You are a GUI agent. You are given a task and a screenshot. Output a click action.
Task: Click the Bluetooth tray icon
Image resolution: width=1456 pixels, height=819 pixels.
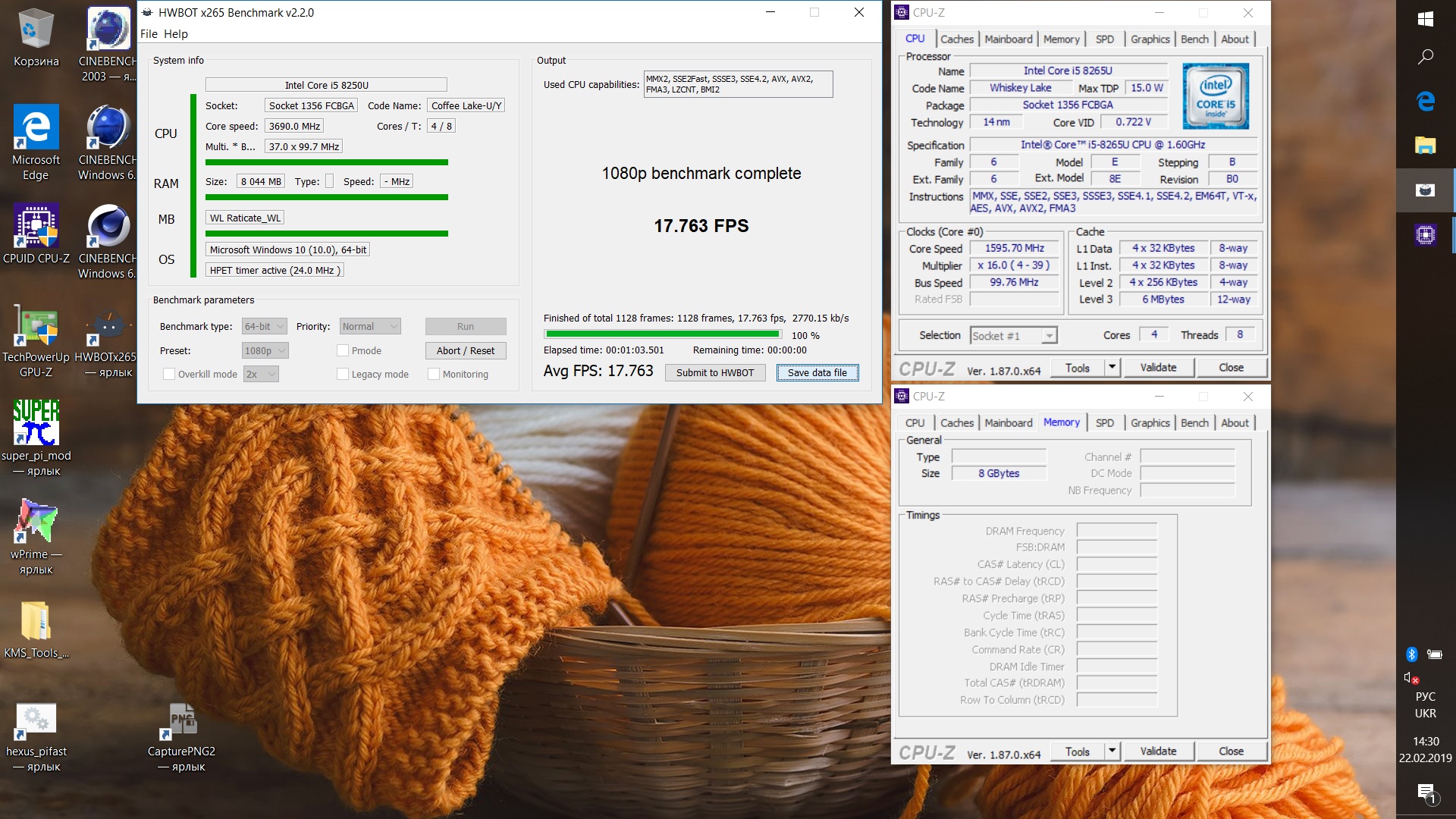(1411, 654)
